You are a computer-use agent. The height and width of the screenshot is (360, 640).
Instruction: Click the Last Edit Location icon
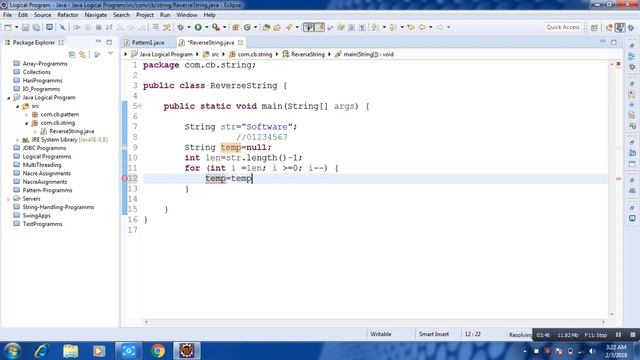coord(411,27)
